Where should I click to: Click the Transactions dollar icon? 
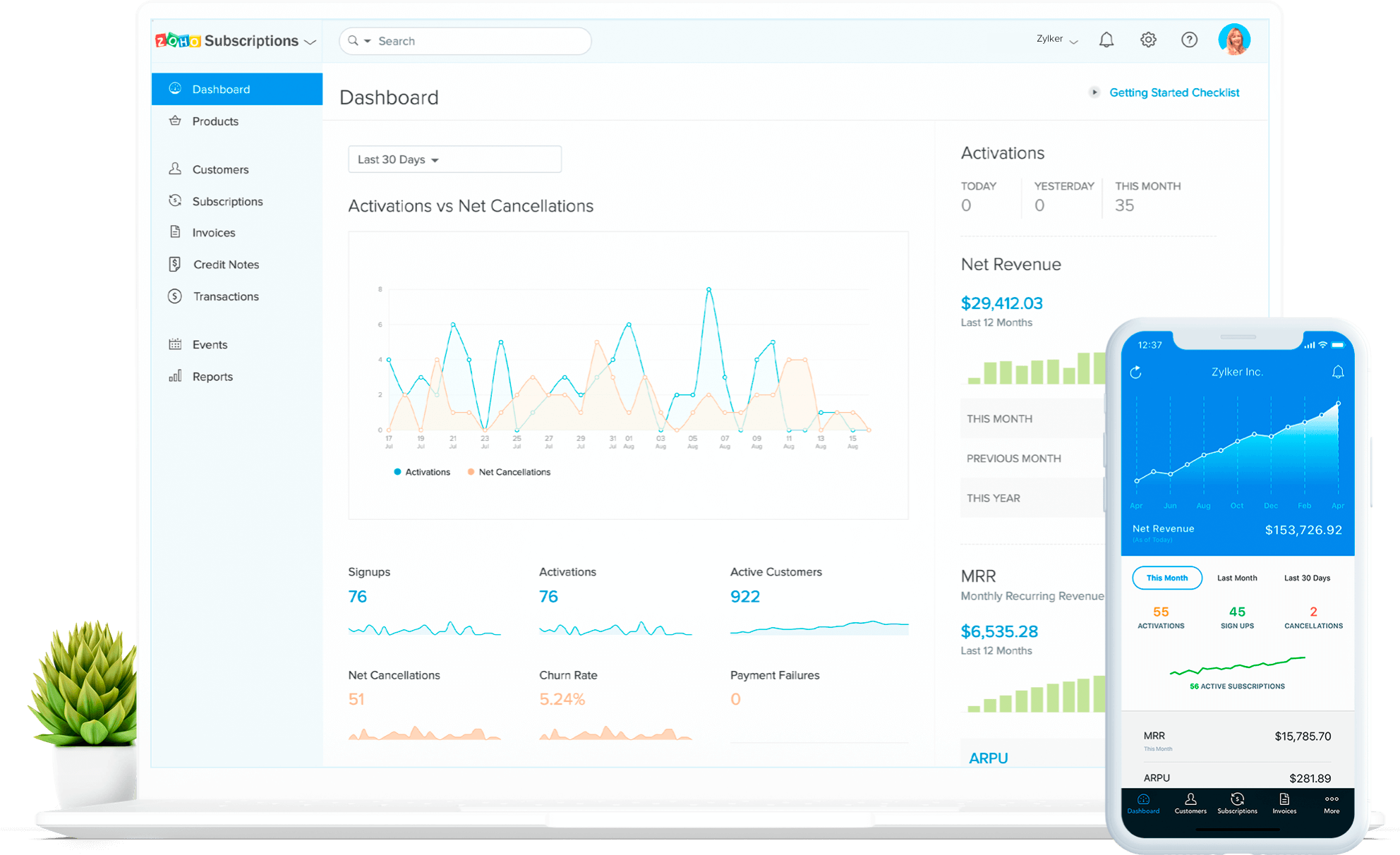click(x=175, y=296)
